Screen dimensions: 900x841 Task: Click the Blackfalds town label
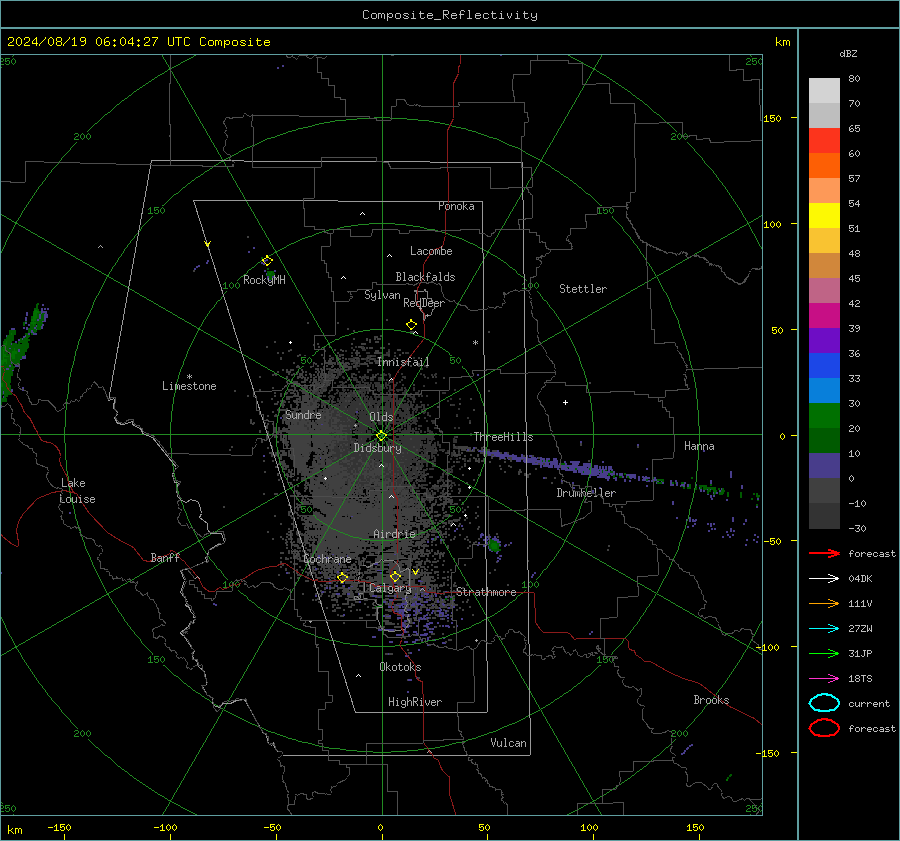tap(425, 277)
